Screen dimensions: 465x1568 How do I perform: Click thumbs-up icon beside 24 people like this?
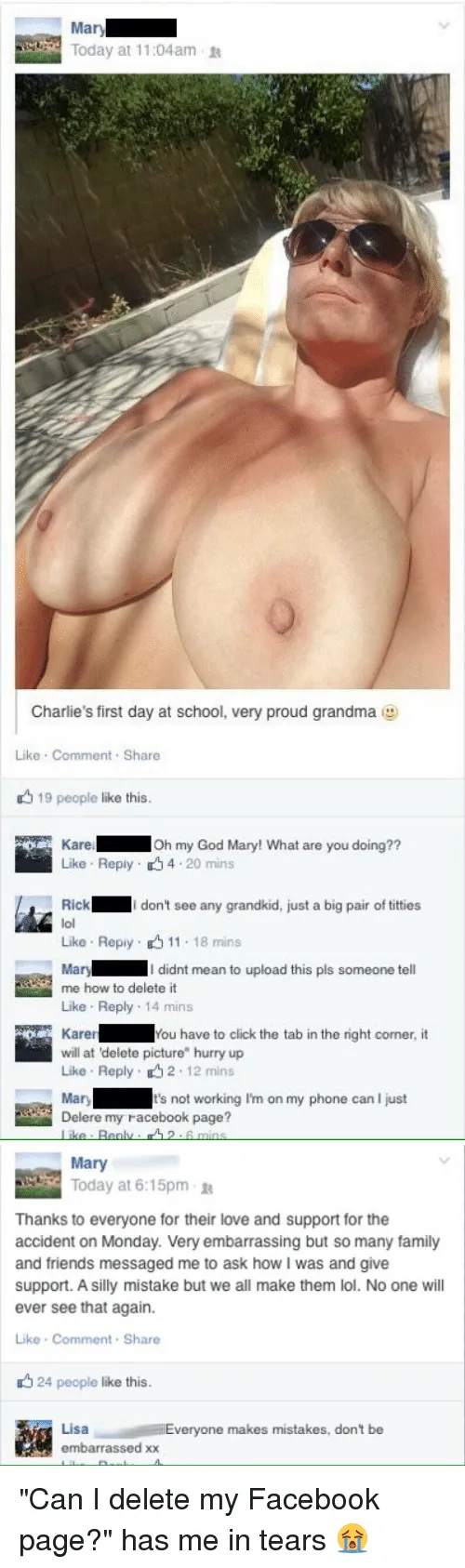26,1381
